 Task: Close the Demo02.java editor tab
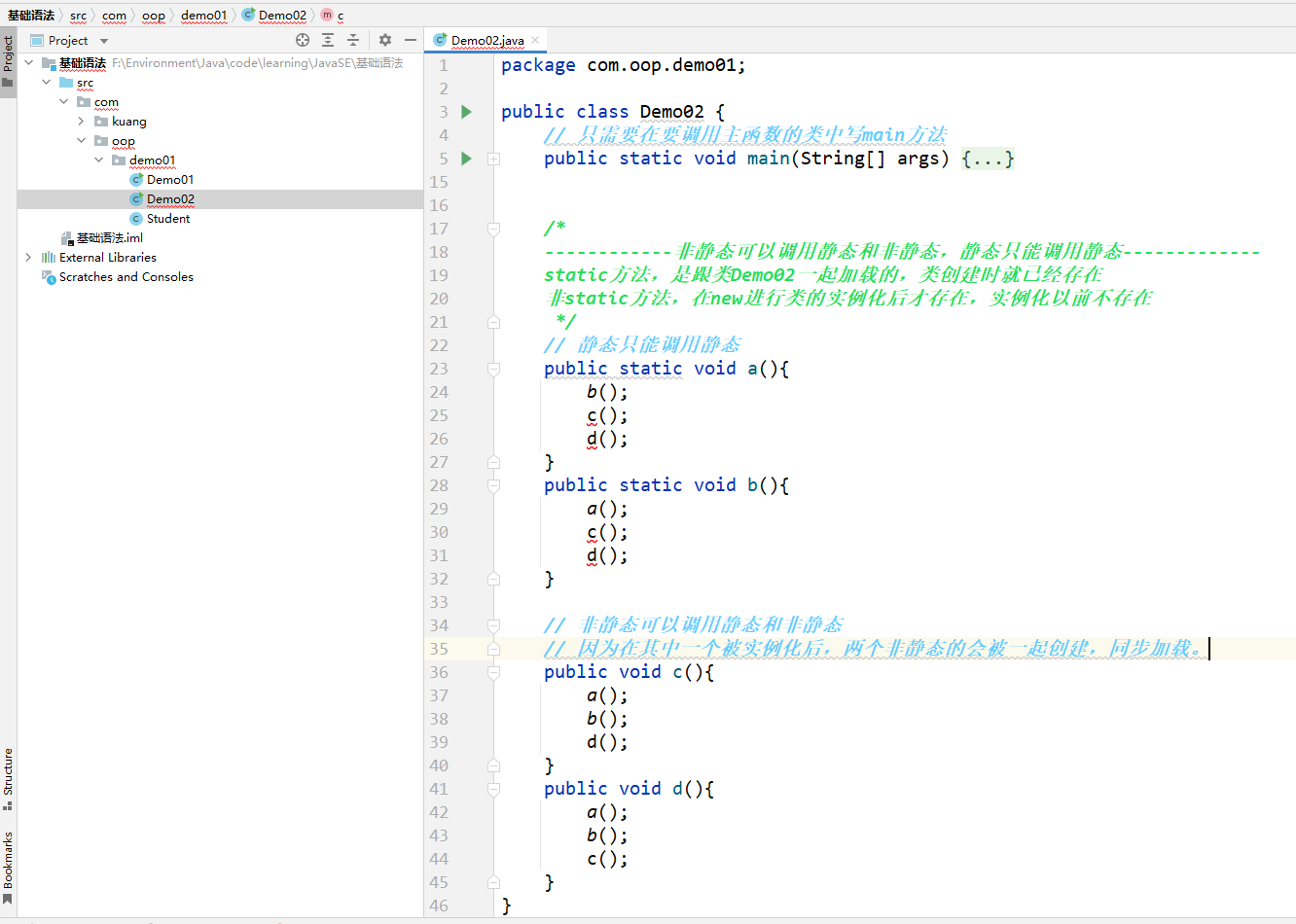coord(535,40)
